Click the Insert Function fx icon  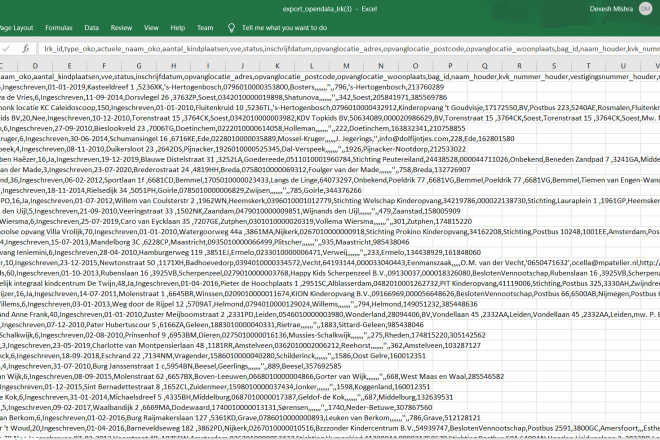click(x=26, y=49)
